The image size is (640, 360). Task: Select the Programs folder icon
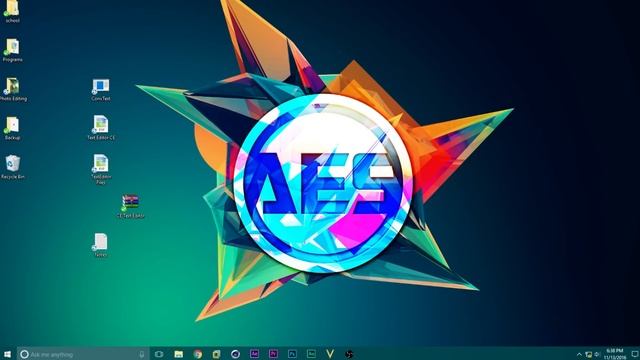click(12, 50)
